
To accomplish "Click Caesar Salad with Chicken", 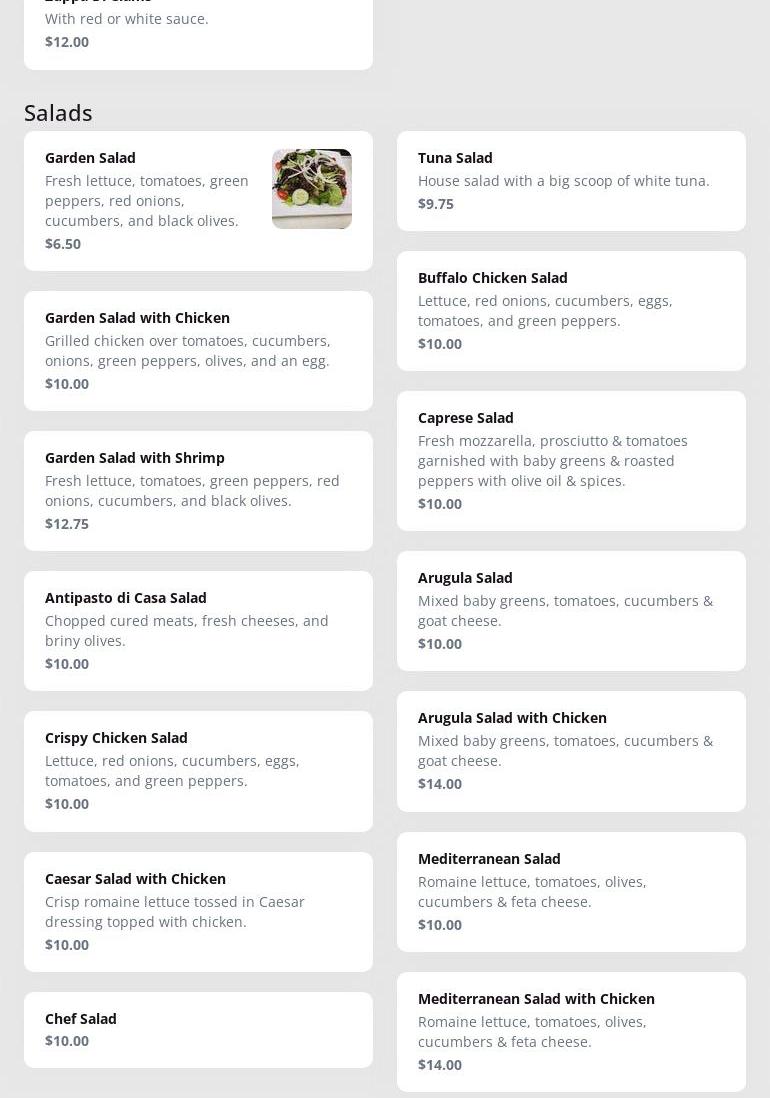I will tap(198, 912).
